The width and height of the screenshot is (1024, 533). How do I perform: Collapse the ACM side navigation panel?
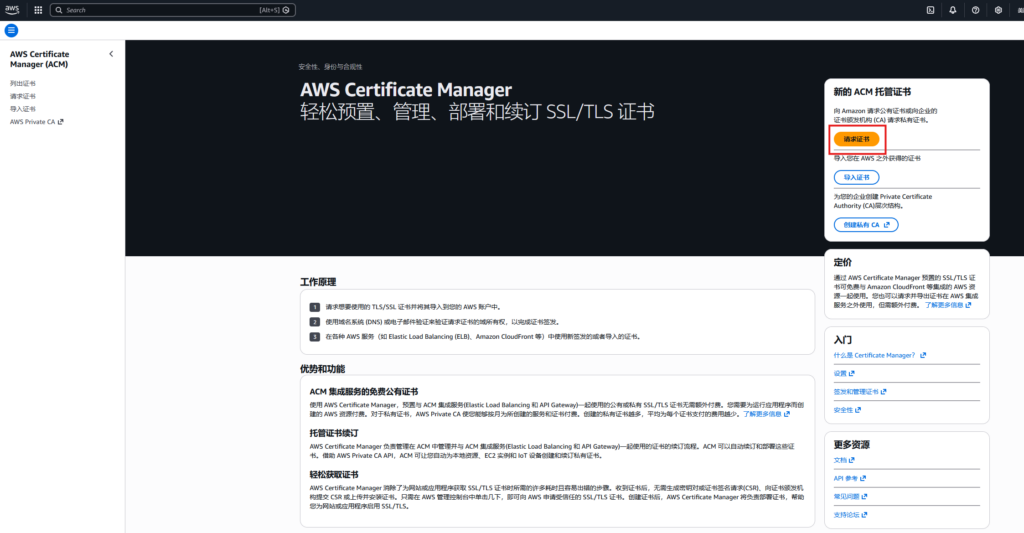pyautogui.click(x=111, y=54)
